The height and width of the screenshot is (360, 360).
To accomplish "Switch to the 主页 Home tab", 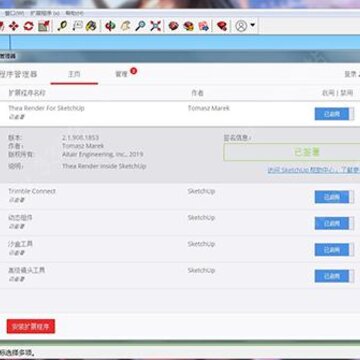I will (74, 74).
